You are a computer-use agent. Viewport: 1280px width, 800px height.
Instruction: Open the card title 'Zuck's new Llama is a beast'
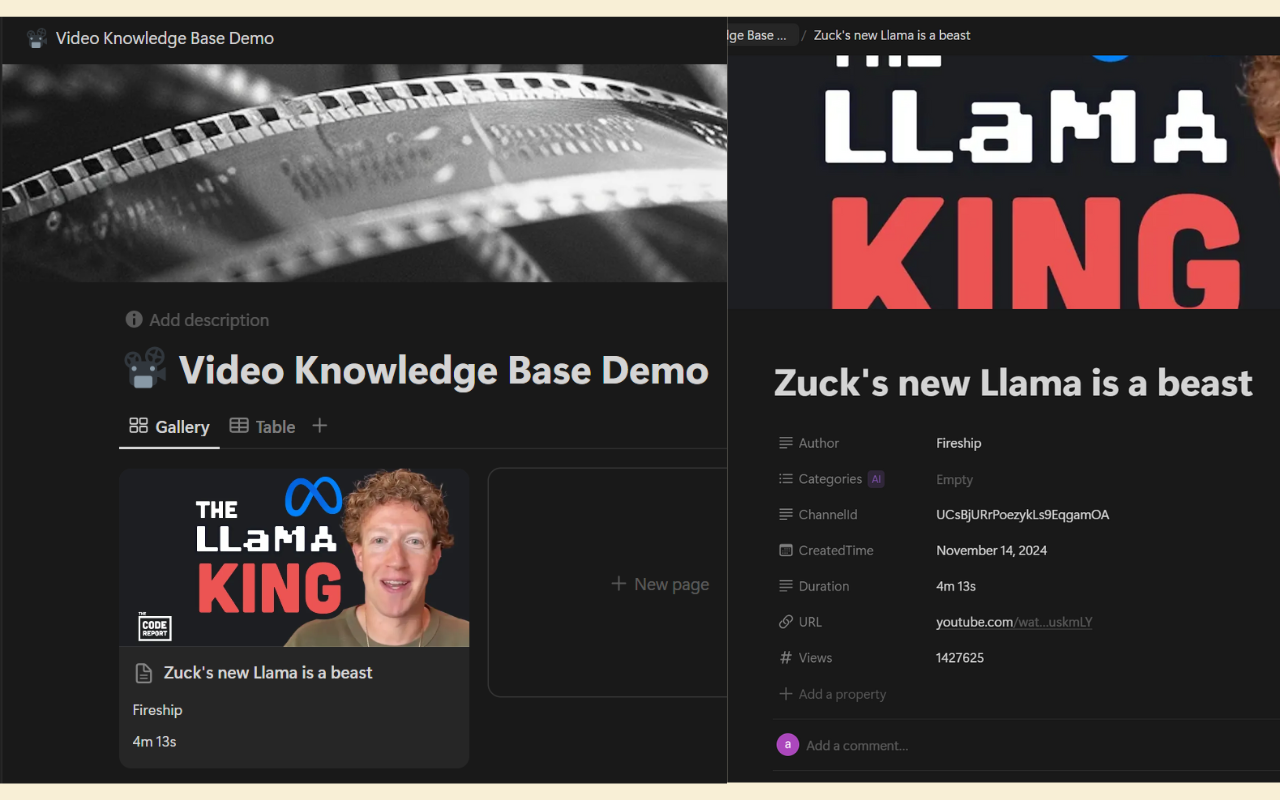[x=268, y=673]
